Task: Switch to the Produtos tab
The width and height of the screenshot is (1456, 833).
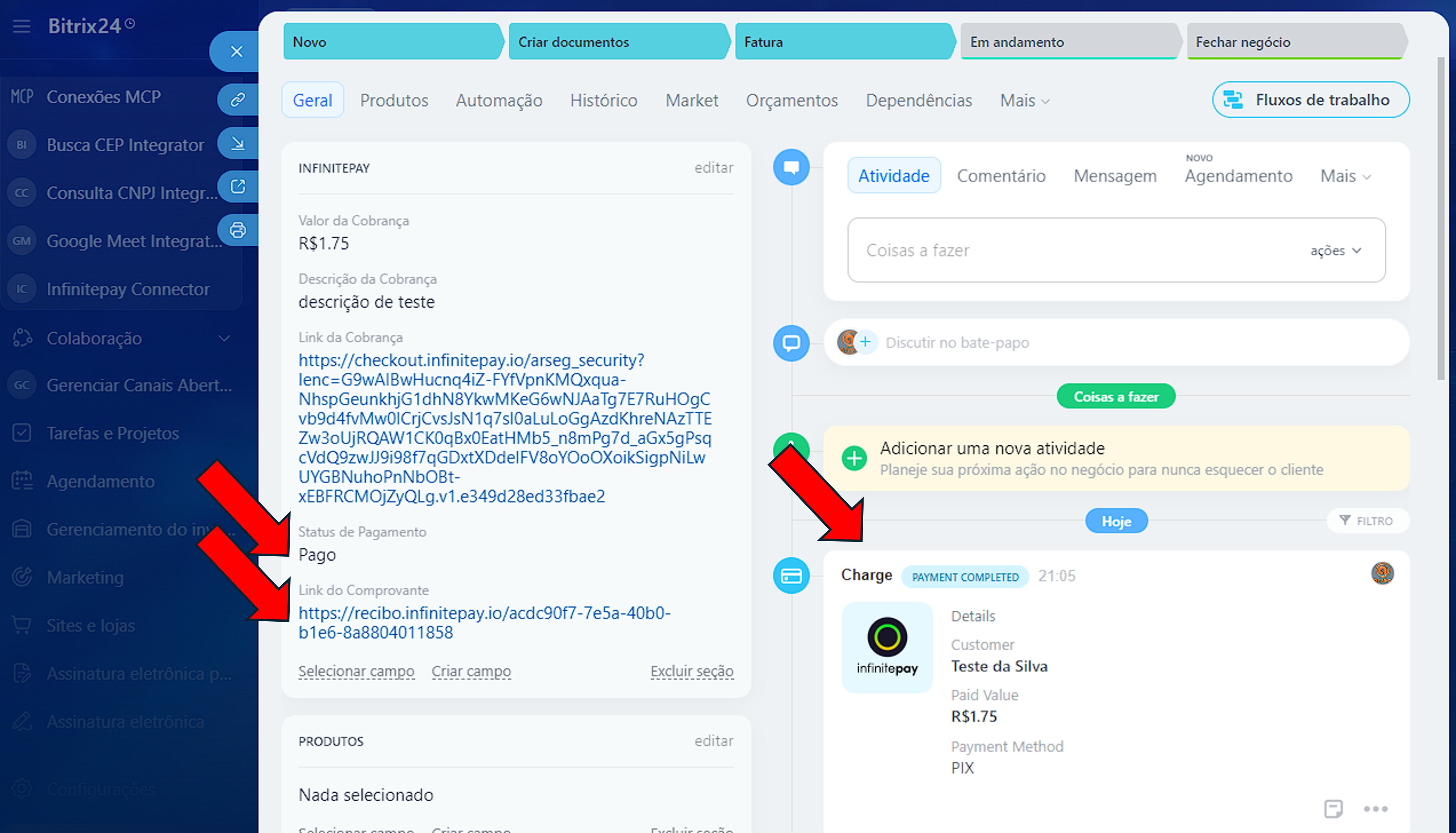Action: [394, 101]
